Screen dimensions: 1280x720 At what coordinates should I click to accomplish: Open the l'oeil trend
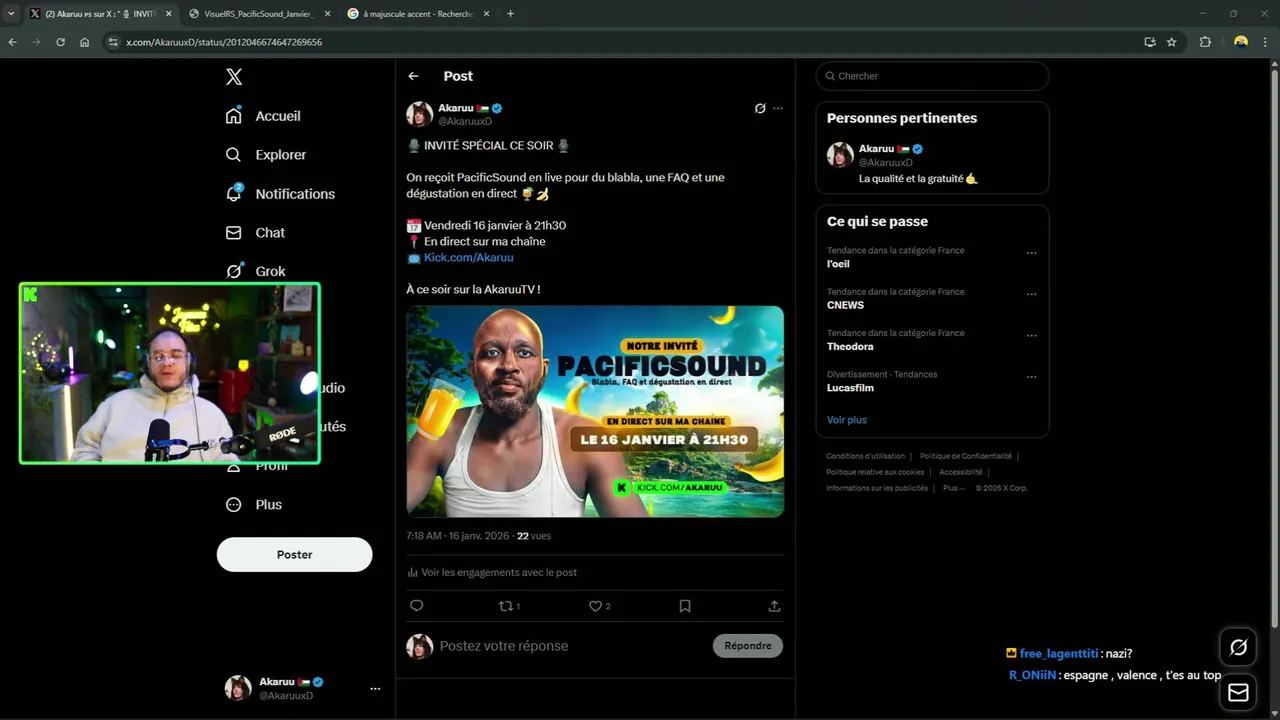[838, 264]
